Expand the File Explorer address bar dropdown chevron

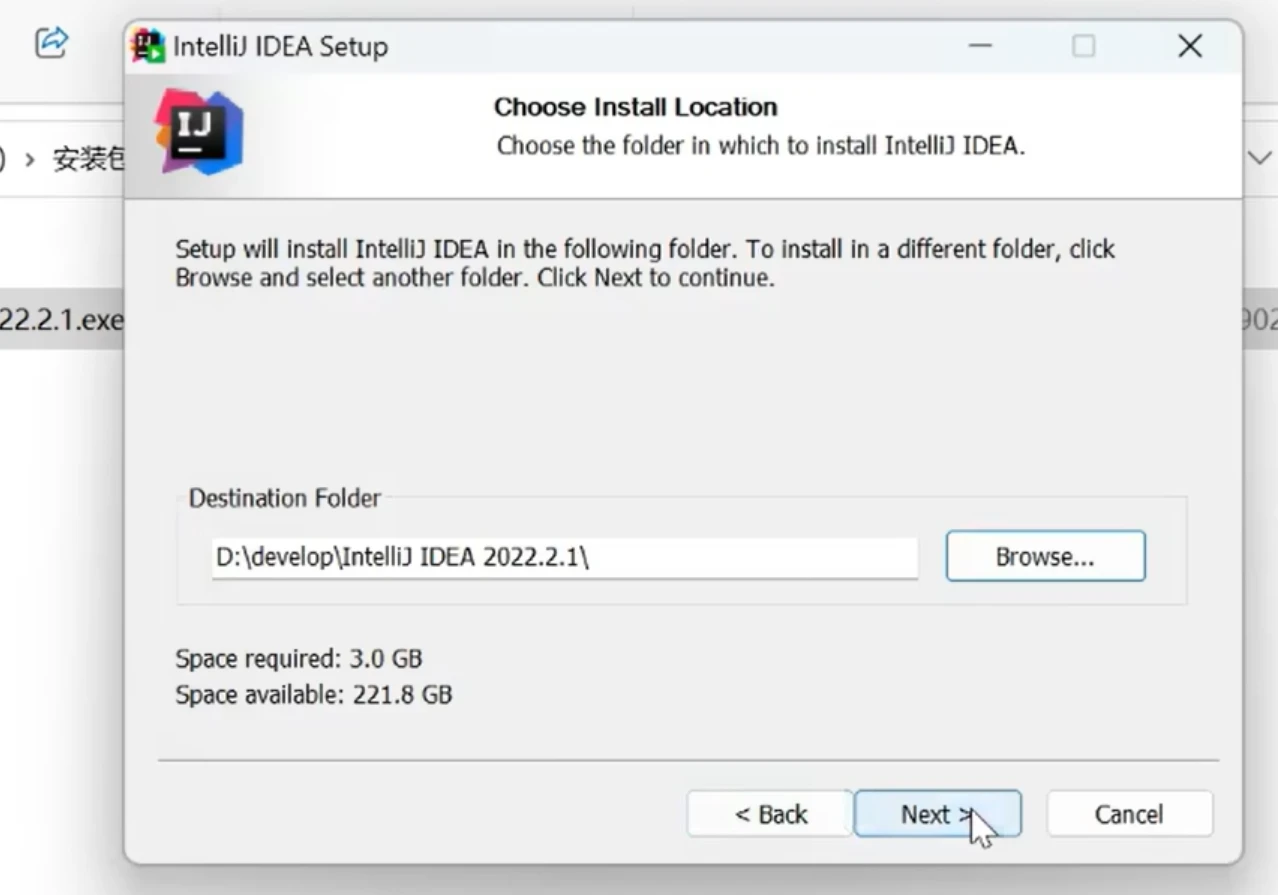[x=1259, y=158]
